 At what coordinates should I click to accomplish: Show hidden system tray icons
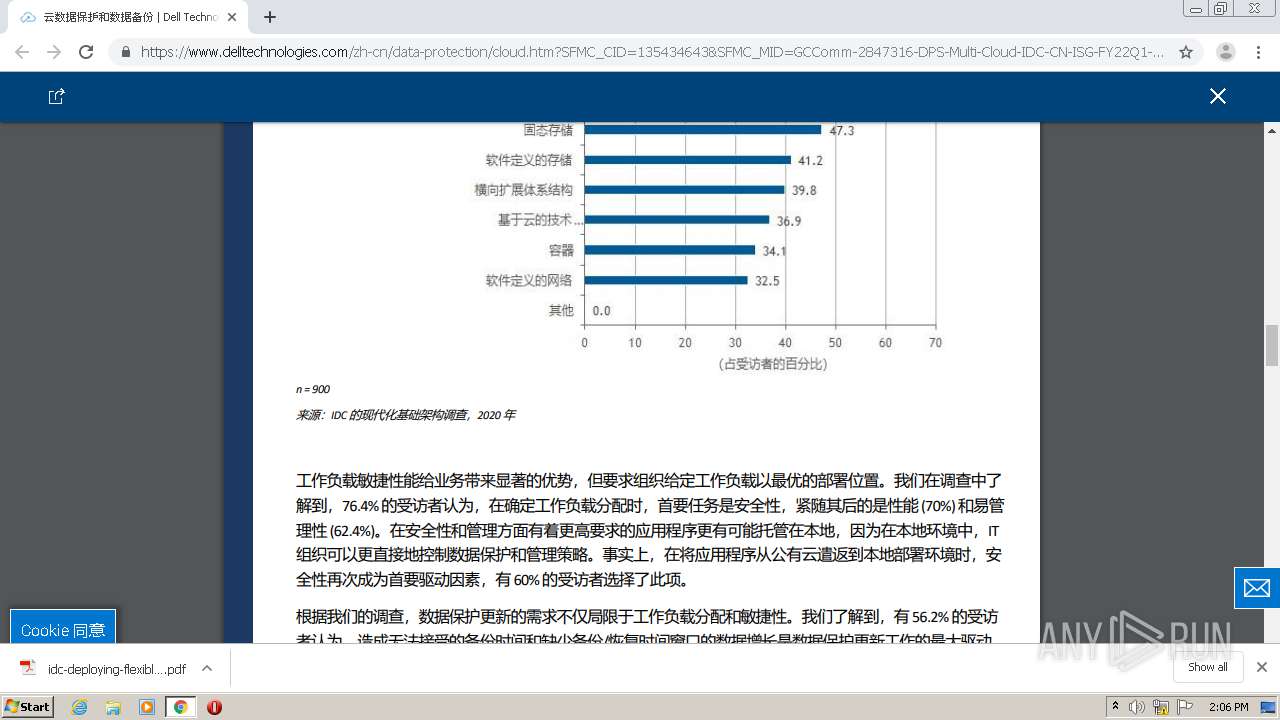(1116, 707)
